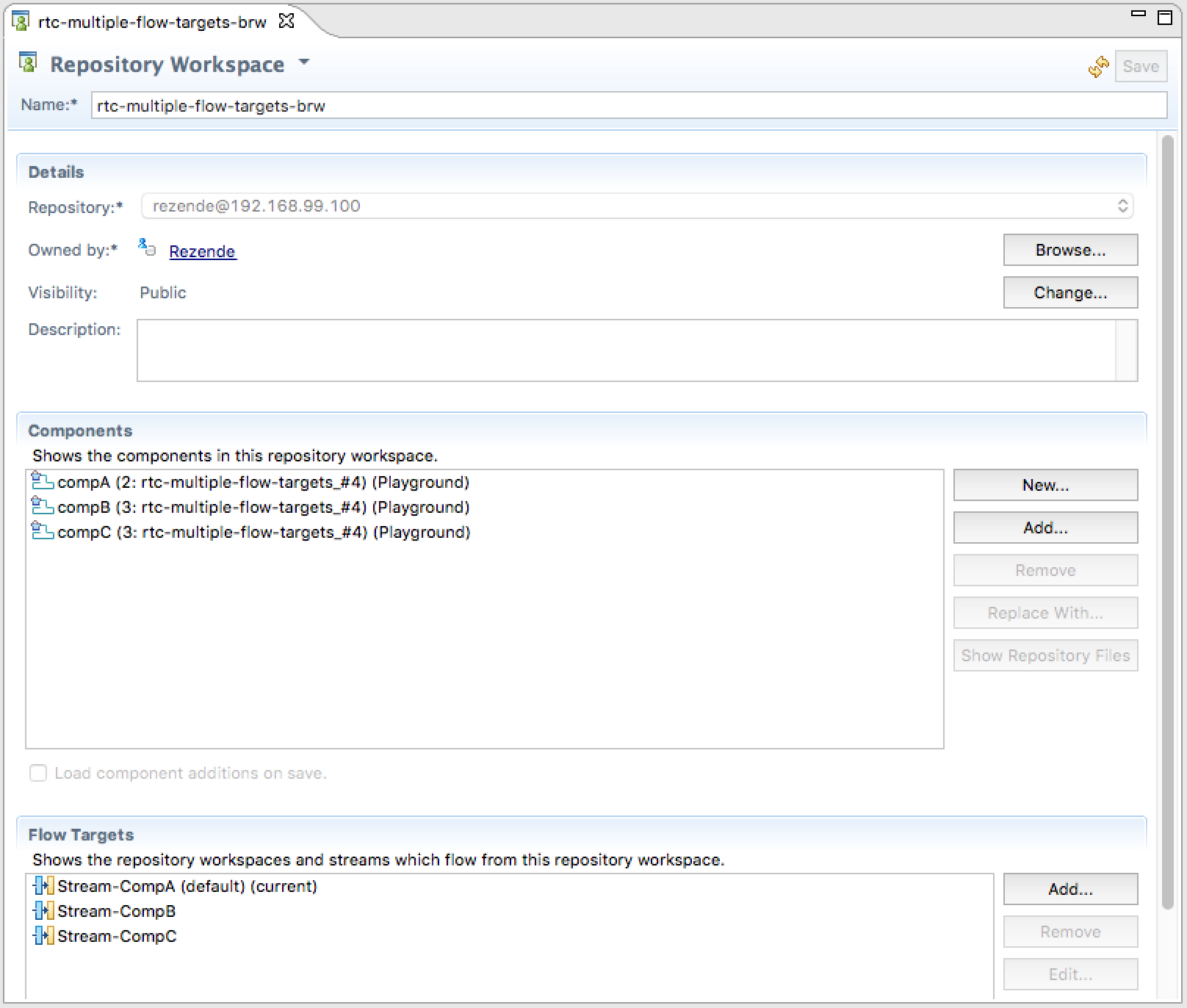
Task: Minimize the editor pane
Action: (1139, 14)
